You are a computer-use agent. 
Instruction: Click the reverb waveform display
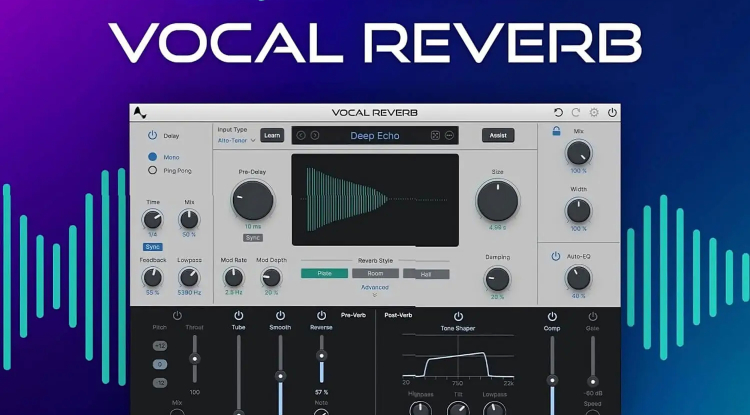[x=375, y=200]
